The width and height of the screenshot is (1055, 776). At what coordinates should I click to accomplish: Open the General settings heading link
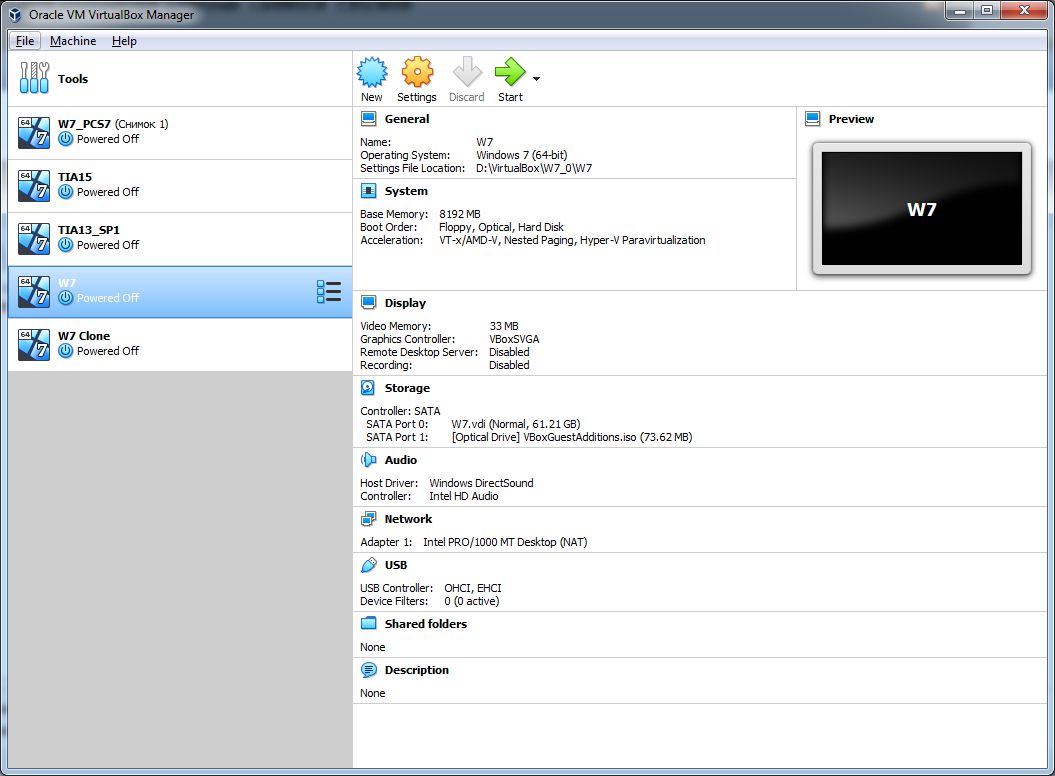coord(407,119)
